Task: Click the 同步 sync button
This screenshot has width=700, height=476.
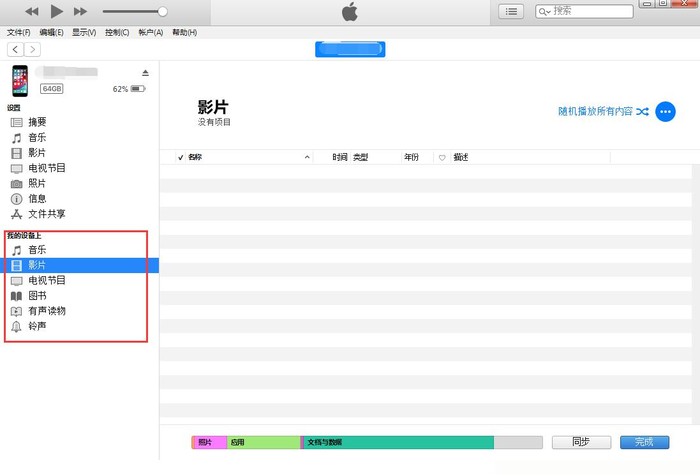Action: [x=581, y=442]
